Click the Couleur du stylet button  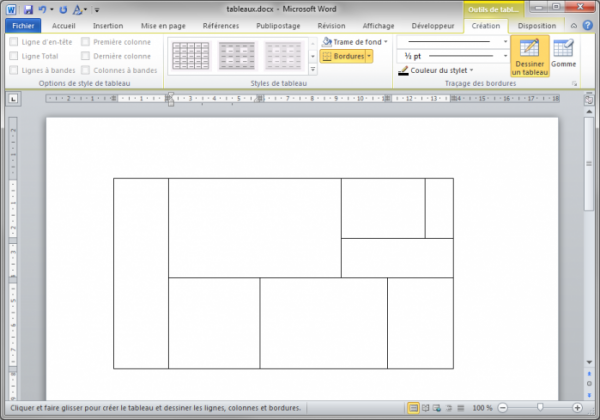coord(436,71)
